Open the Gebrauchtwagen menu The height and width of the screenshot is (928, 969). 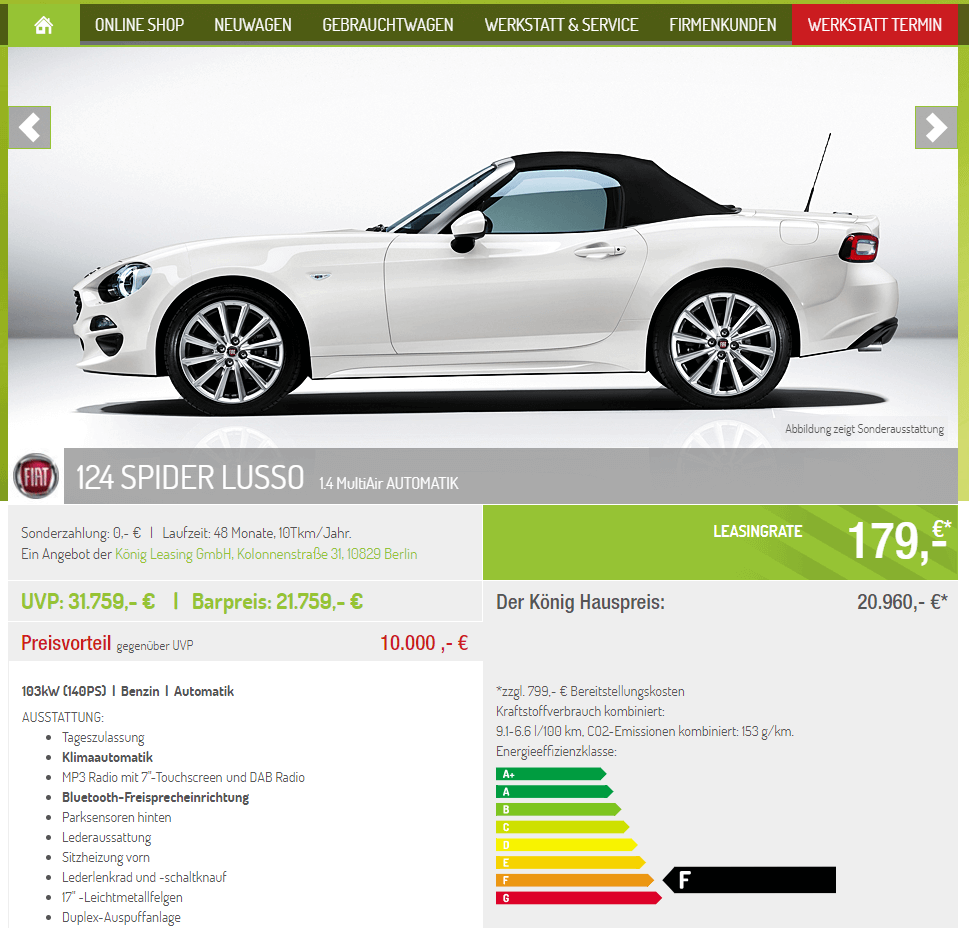(387, 25)
